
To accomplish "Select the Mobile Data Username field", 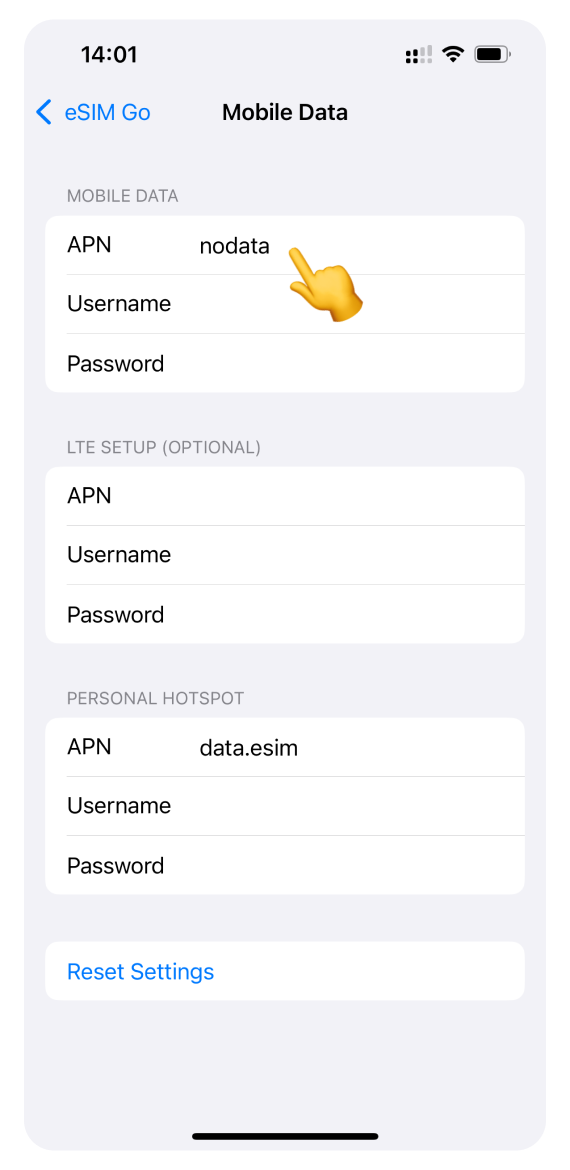I will pyautogui.click(x=285, y=304).
